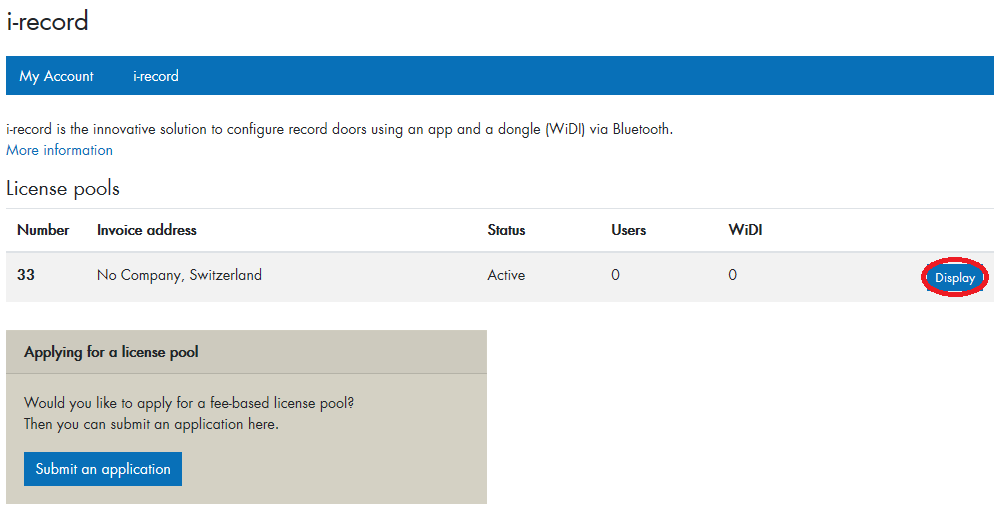Click the i-record page title
Screen dimensions: 1000x514
coord(48,21)
